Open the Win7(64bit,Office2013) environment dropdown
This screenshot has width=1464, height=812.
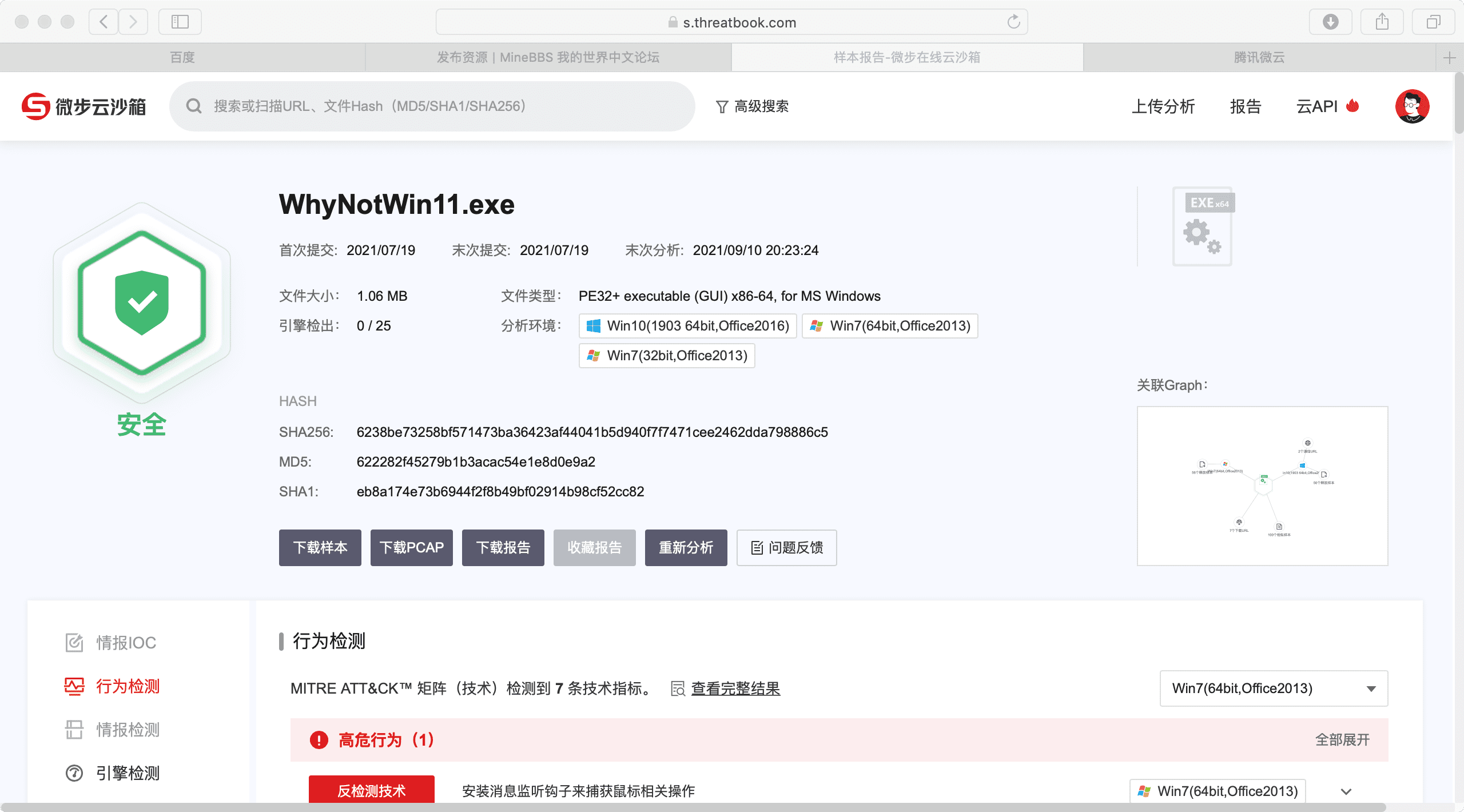(x=1274, y=688)
